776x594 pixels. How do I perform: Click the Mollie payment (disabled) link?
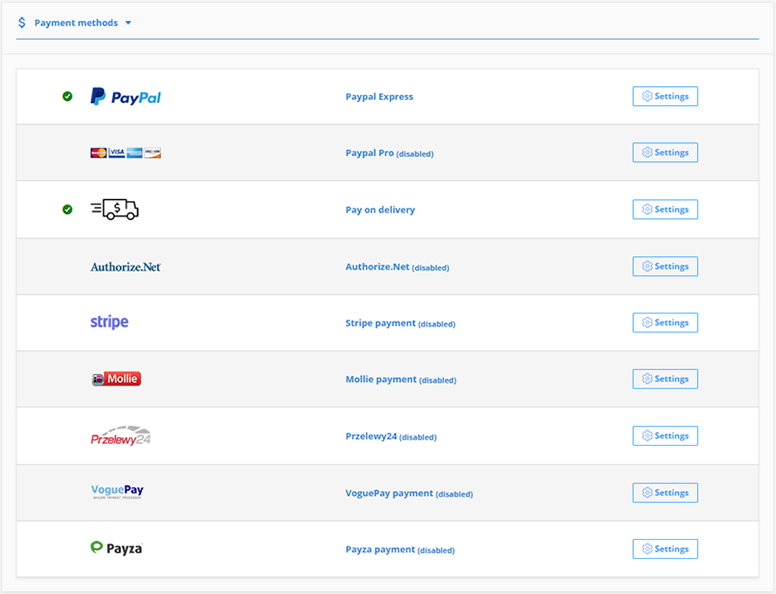pyautogui.click(x=401, y=380)
